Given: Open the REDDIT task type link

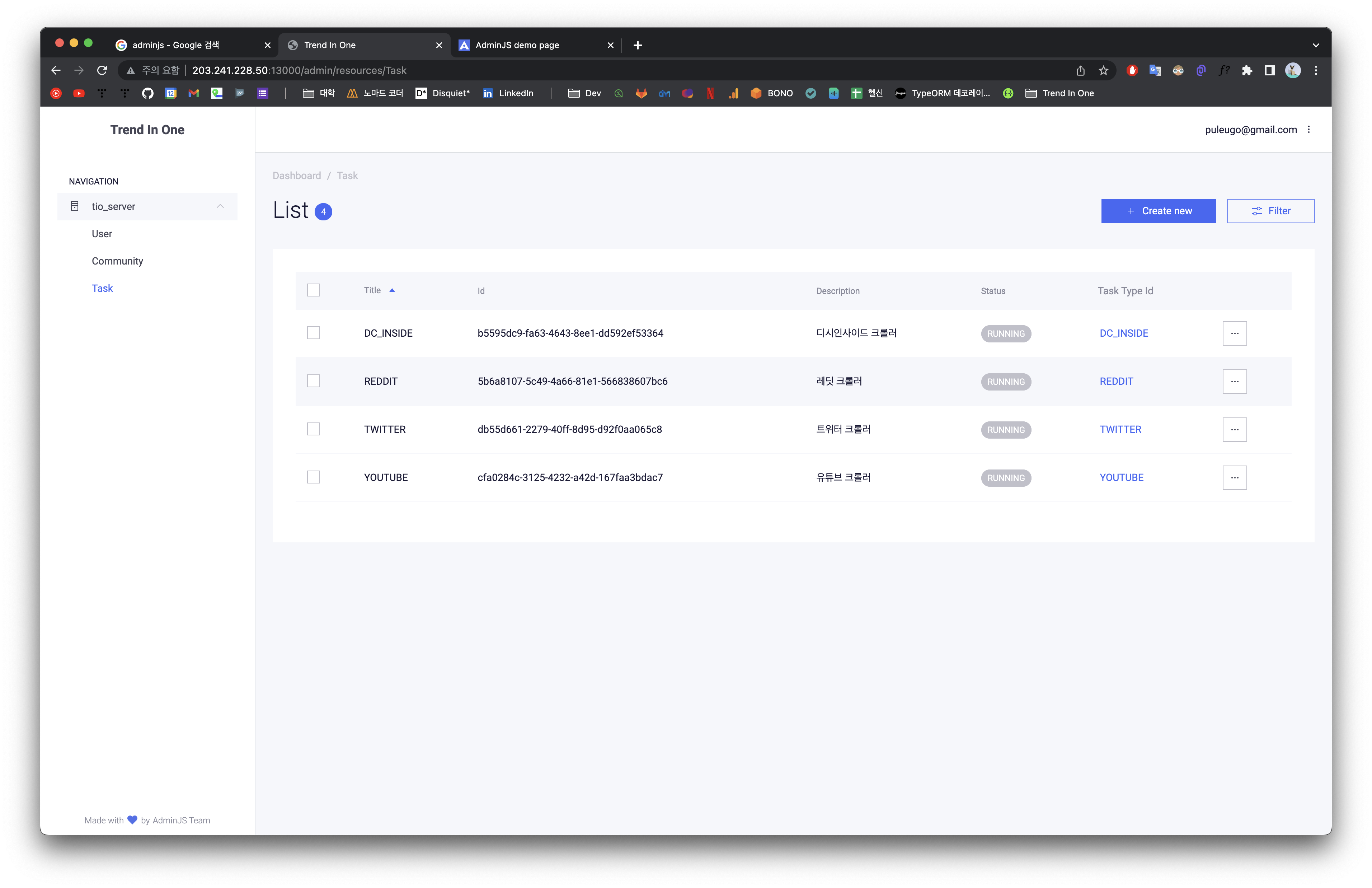Looking at the screenshot, I should coord(1116,381).
